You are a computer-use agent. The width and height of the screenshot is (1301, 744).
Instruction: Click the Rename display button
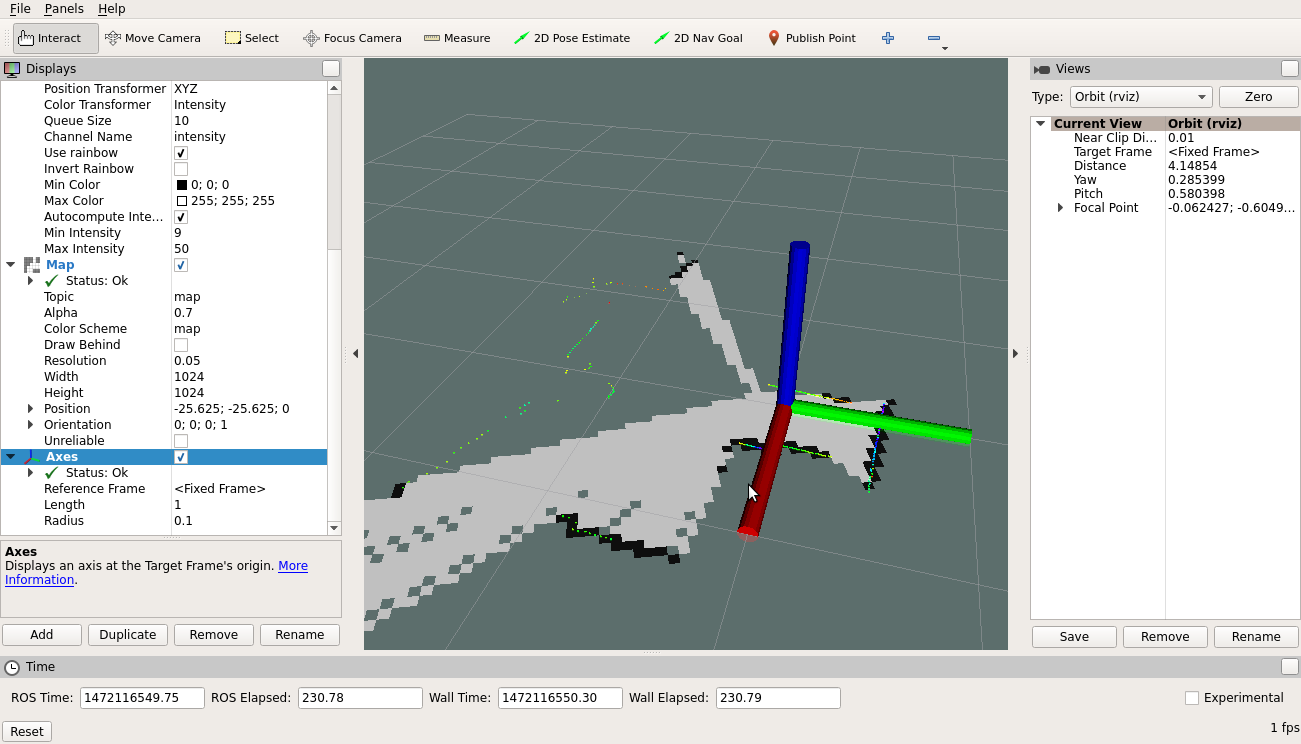click(x=300, y=635)
